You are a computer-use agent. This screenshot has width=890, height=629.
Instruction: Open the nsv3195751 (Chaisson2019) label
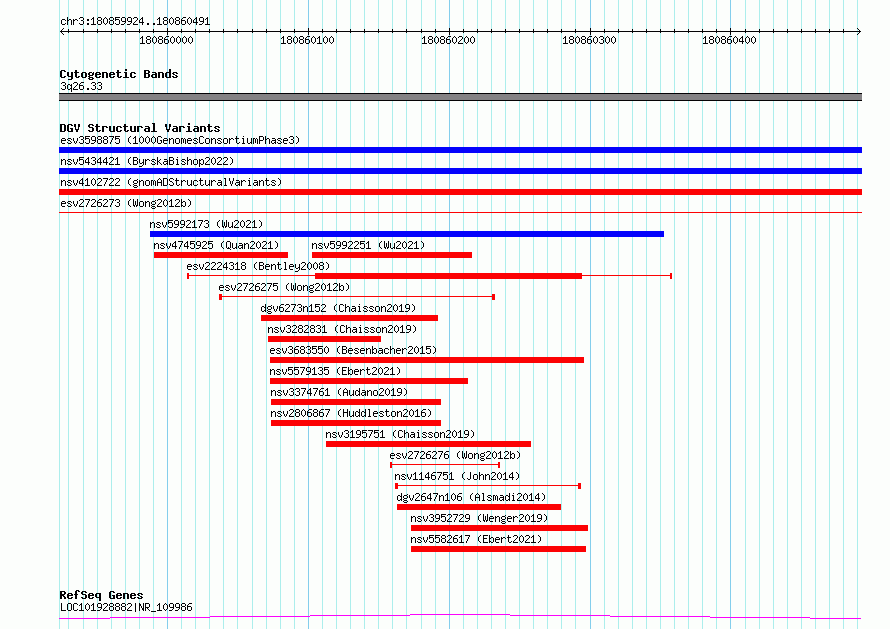coord(400,434)
